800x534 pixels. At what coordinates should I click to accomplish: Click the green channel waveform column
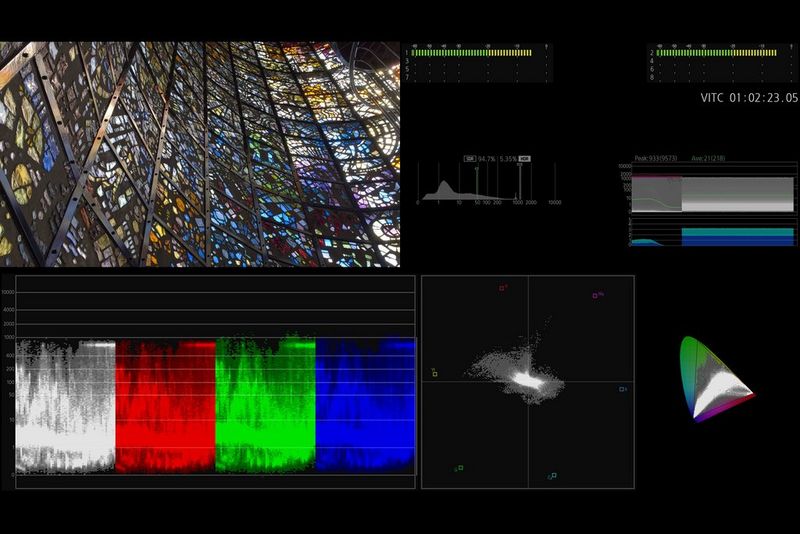(x=265, y=405)
